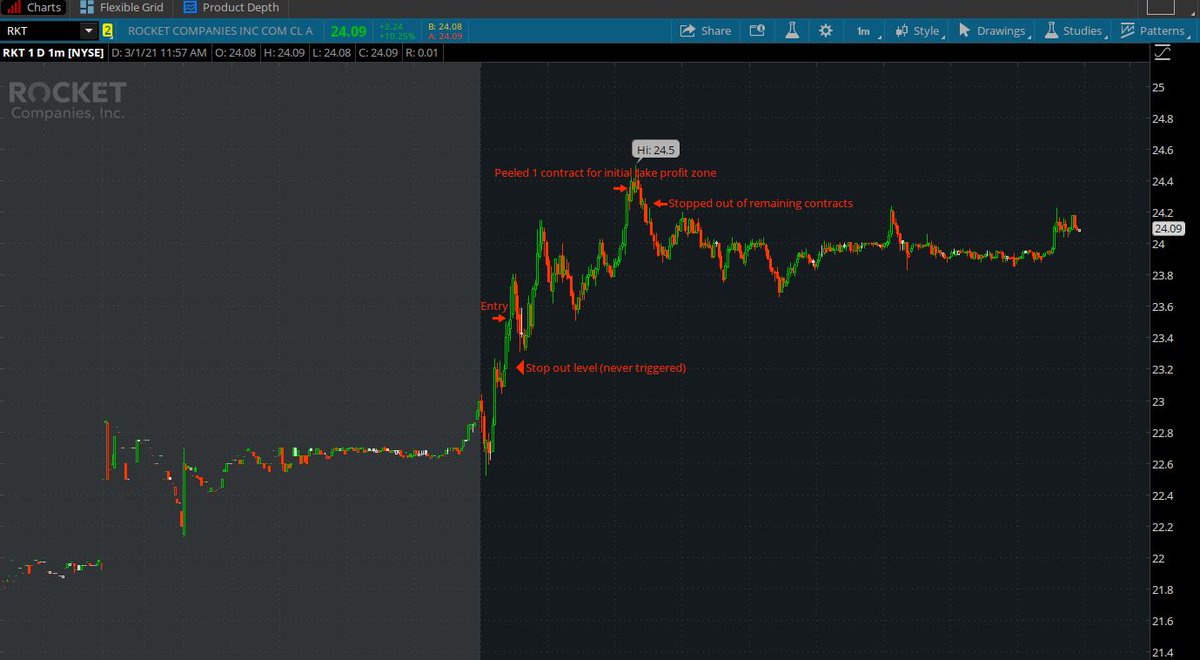Open the Drawings menu
The width and height of the screenshot is (1200, 660).
[x=994, y=31]
